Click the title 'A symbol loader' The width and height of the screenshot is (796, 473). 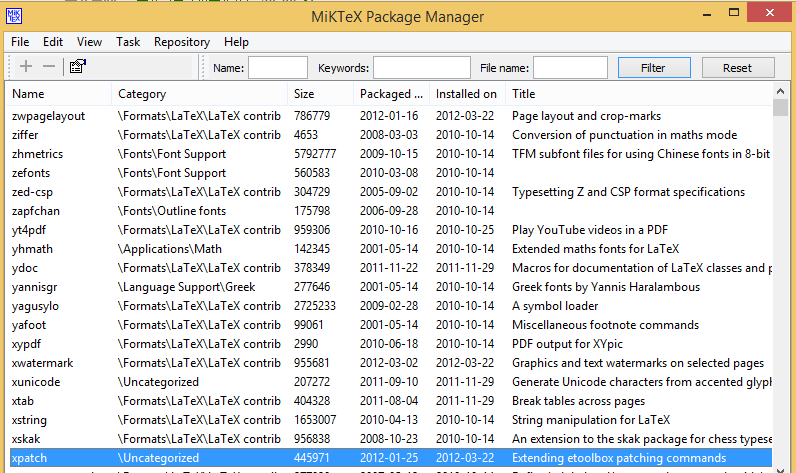pos(555,306)
